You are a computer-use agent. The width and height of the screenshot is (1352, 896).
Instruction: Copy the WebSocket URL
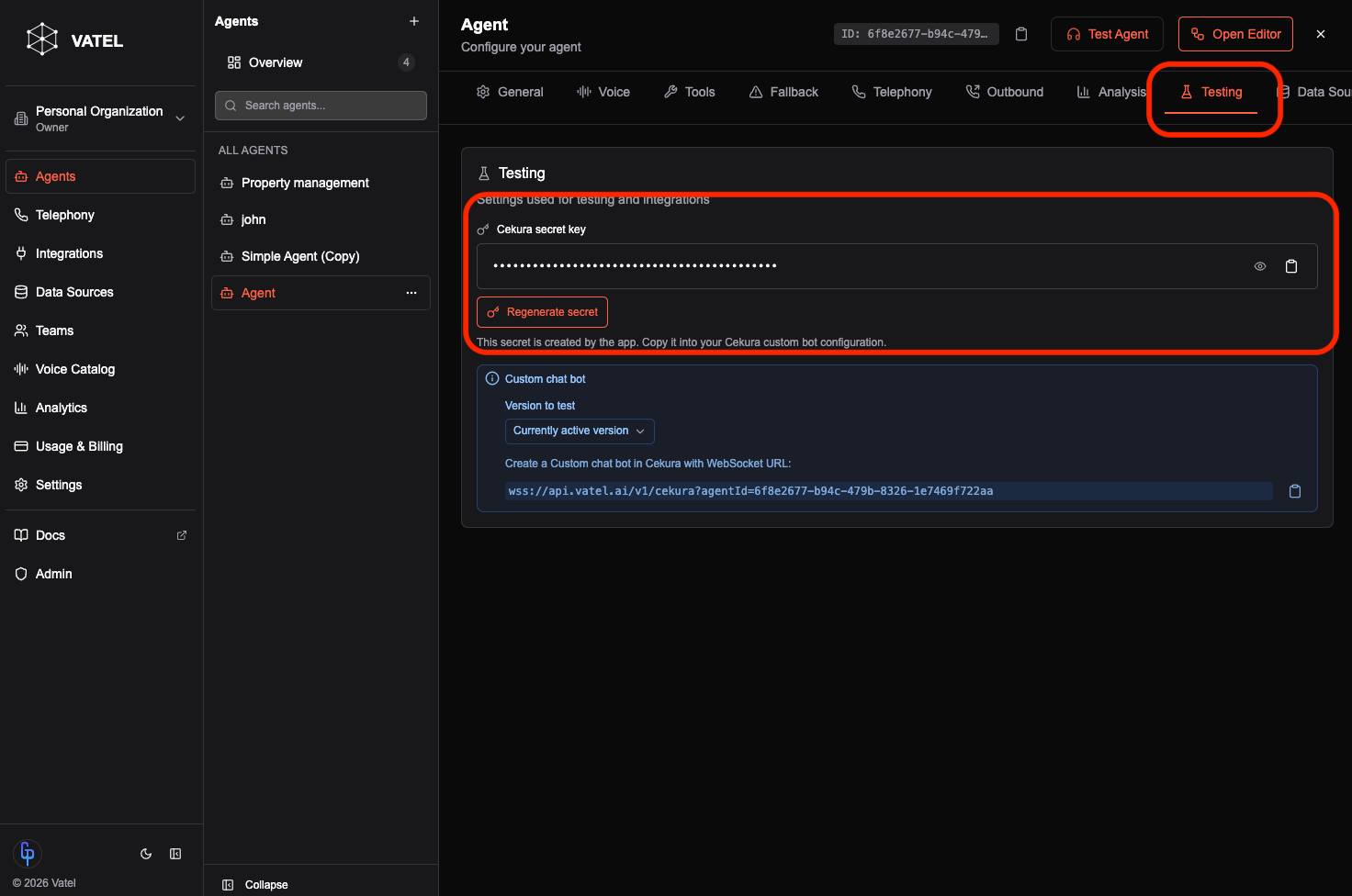[1295, 491]
